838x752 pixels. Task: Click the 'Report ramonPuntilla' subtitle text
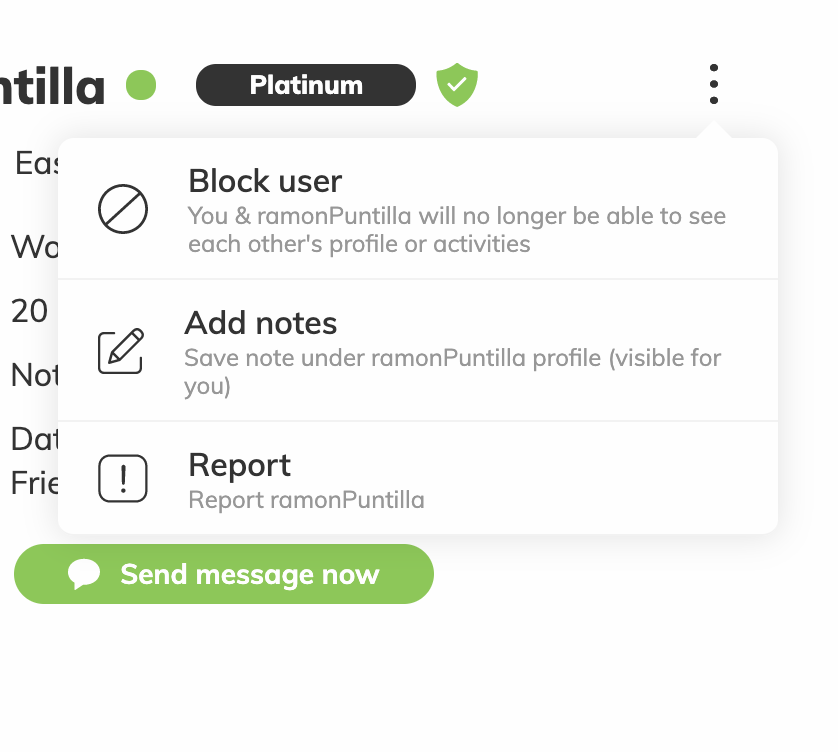(x=306, y=500)
